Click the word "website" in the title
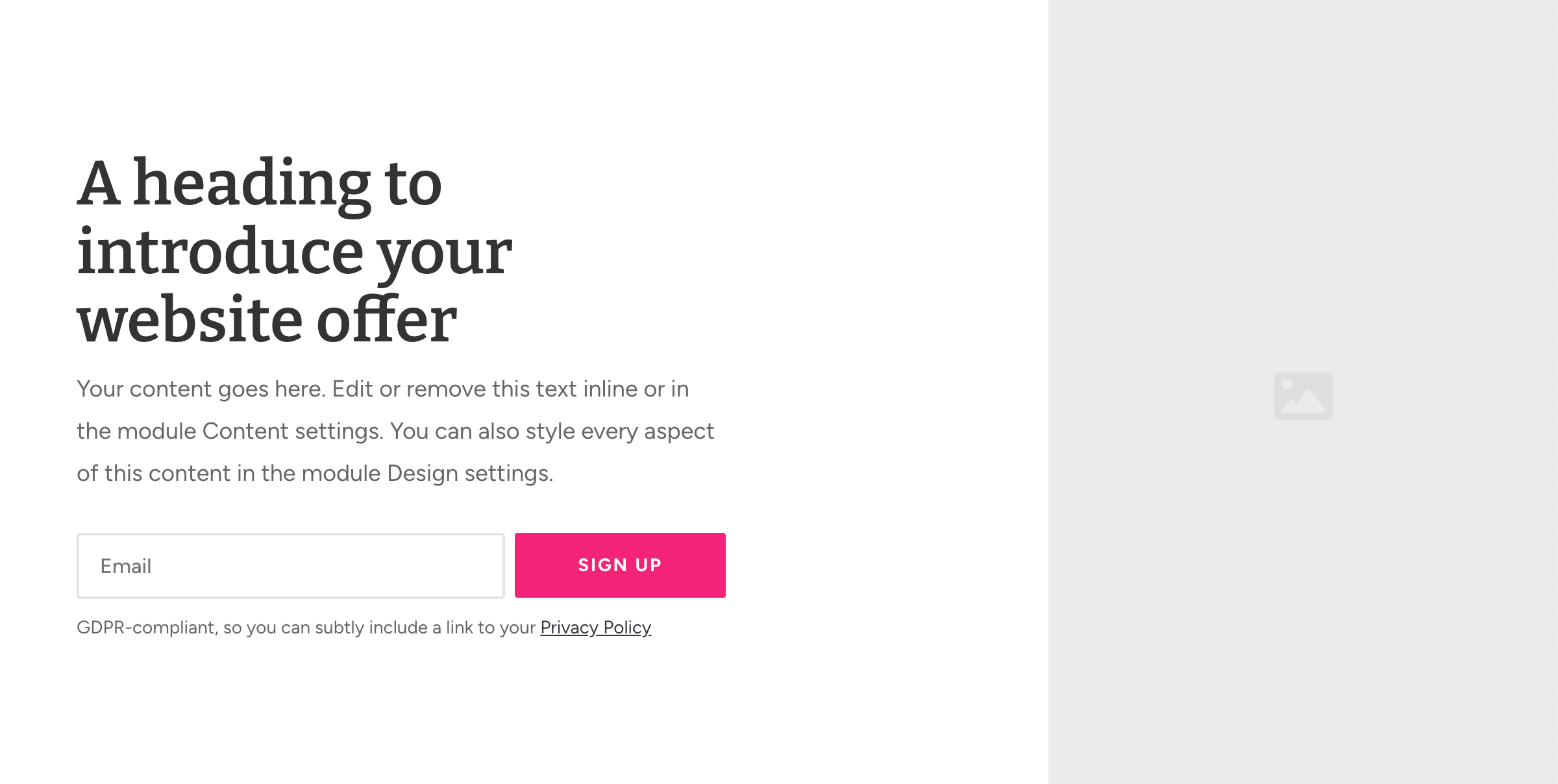This screenshot has width=1558, height=784. pos(190,320)
